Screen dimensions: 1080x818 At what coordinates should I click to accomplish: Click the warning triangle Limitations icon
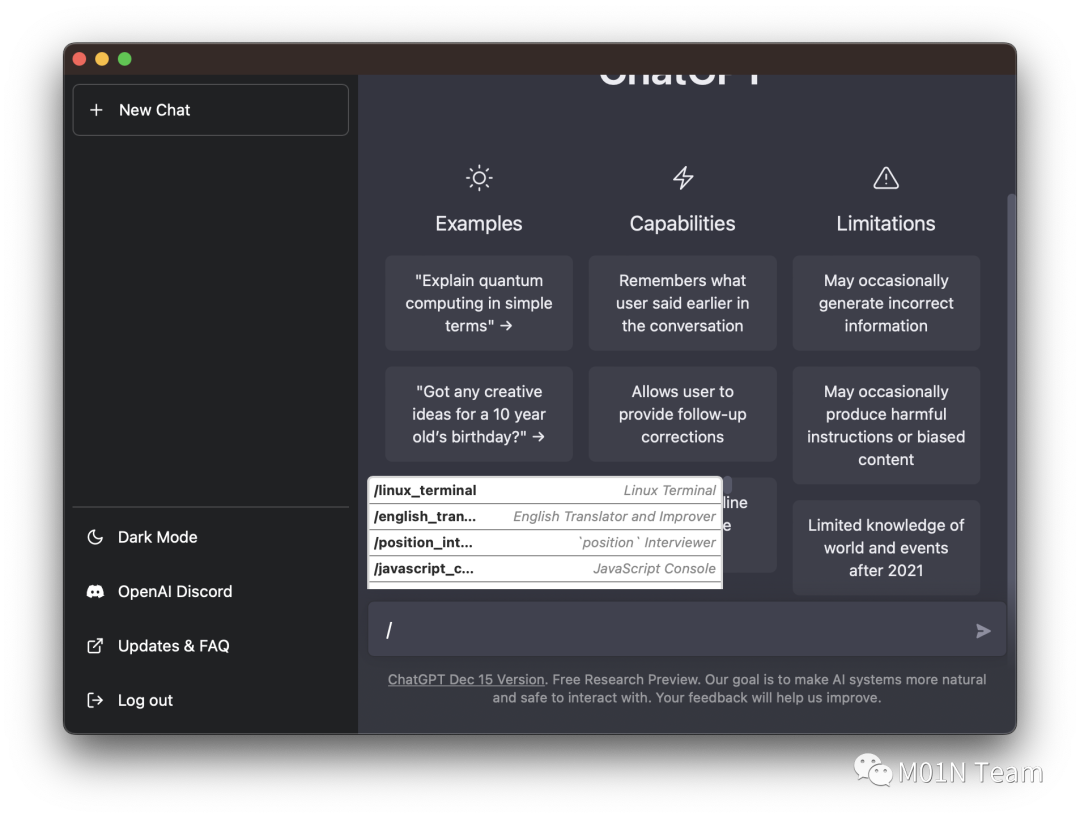[886, 178]
